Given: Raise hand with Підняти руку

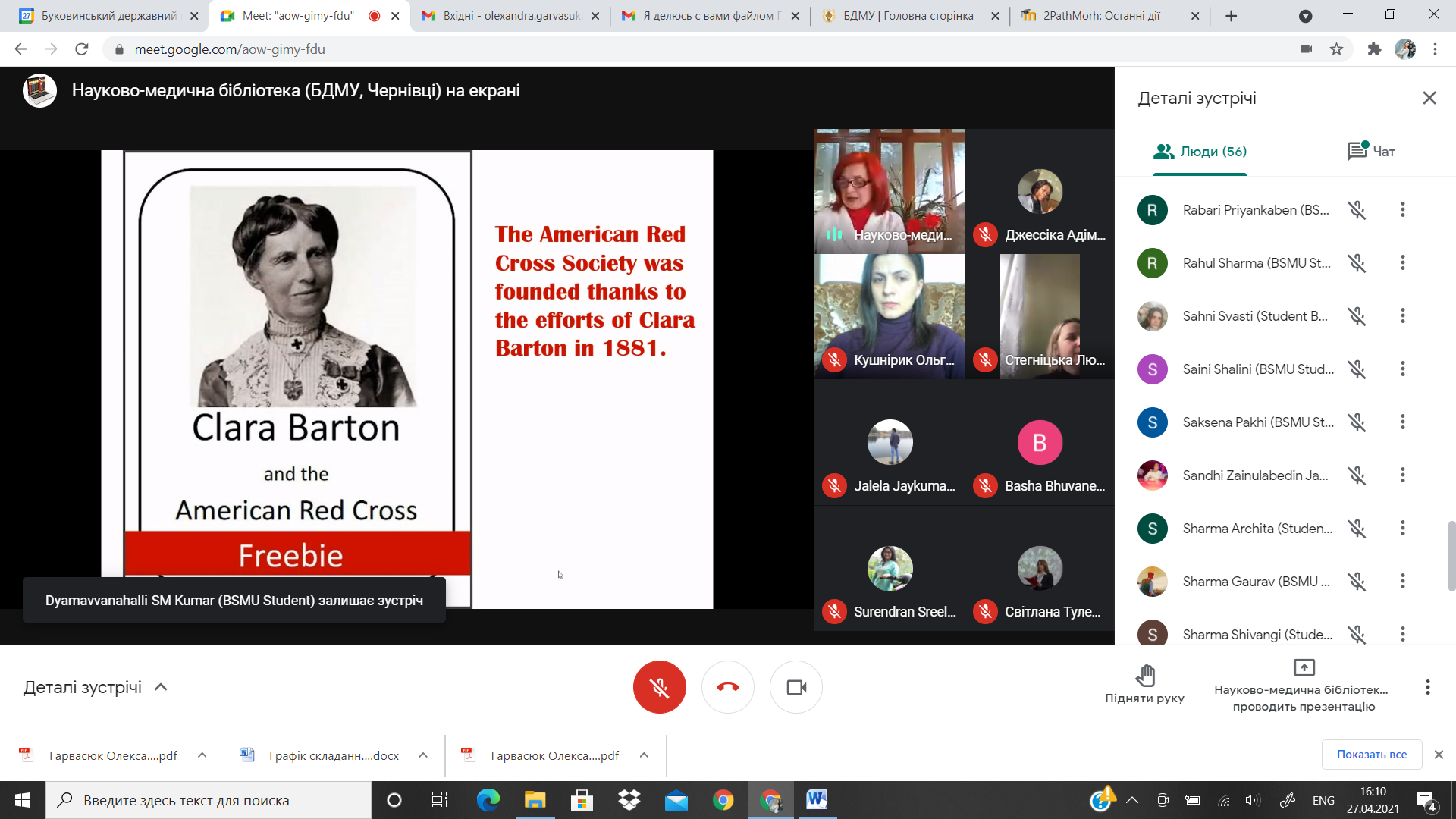Looking at the screenshot, I should 1144,685.
